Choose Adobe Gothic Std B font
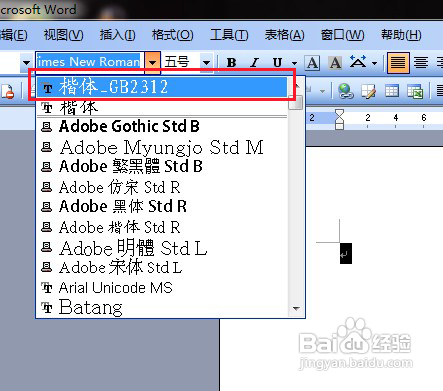443x391 pixels. pyautogui.click(x=162, y=126)
